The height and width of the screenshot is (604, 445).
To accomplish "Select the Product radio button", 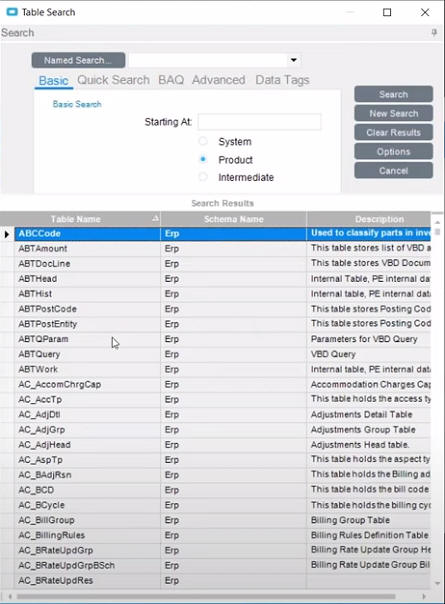I will tap(203, 159).
